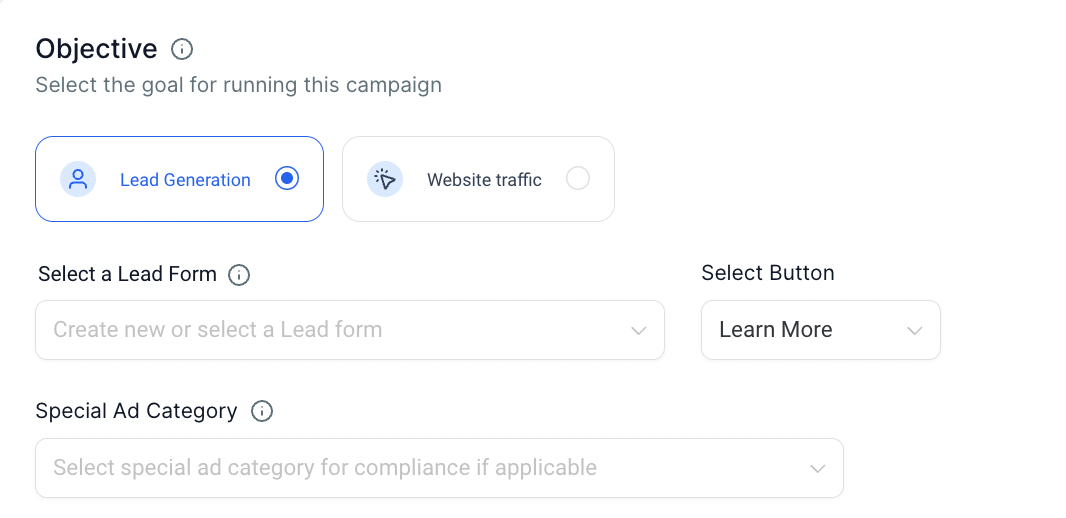Click the 'Special Ad Category' label text

coord(136,411)
